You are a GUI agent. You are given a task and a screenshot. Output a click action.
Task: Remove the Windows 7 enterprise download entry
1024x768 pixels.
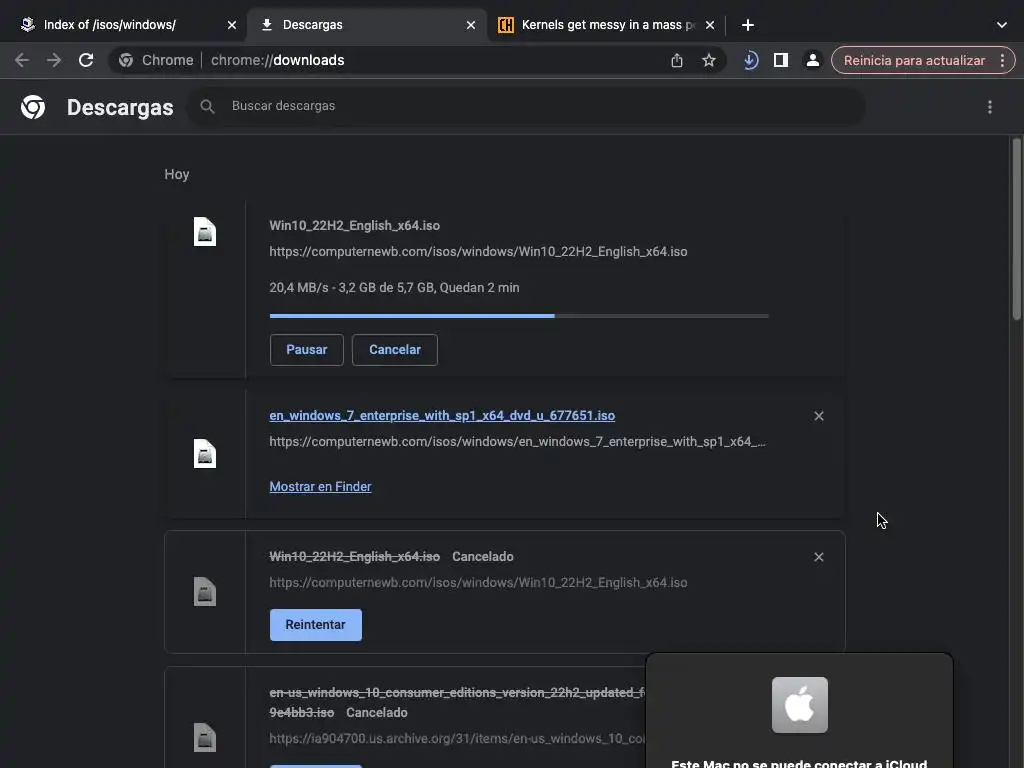(819, 416)
